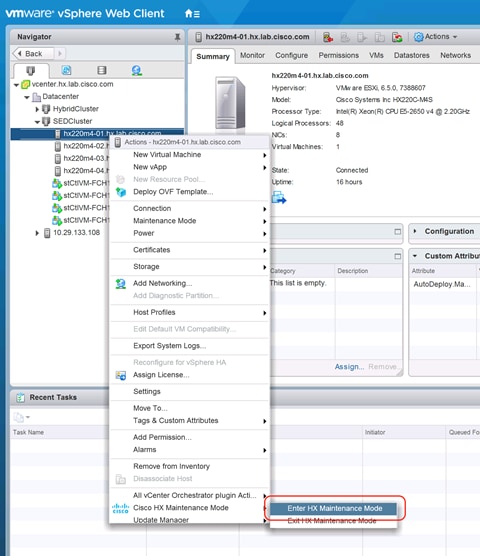Viewport: 480px width, 556px height.
Task: Click the vcenter.hx.lab.cisco.com vCenter icon
Action: 26,84
